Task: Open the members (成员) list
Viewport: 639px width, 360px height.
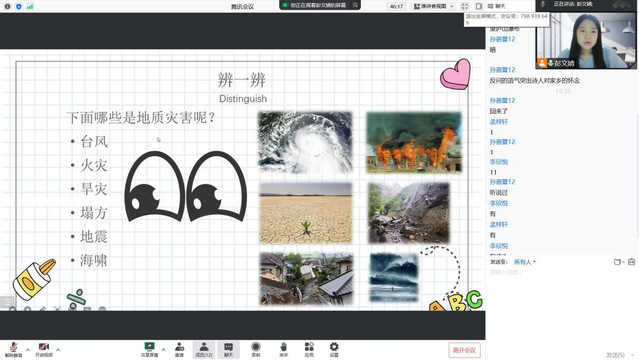Action: (x=204, y=350)
